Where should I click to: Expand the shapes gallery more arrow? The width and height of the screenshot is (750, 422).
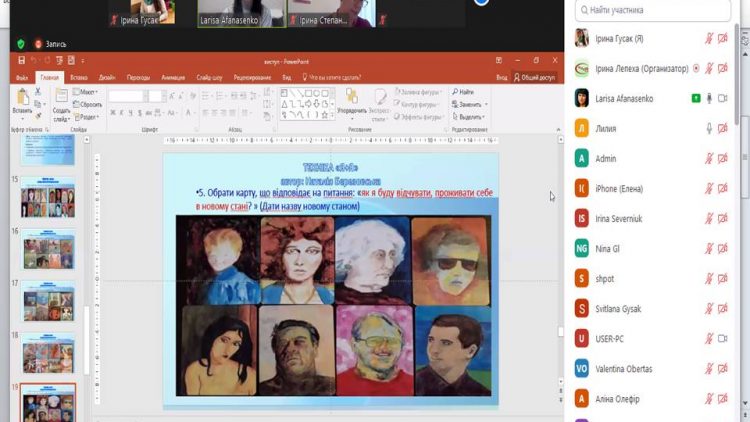(332, 115)
